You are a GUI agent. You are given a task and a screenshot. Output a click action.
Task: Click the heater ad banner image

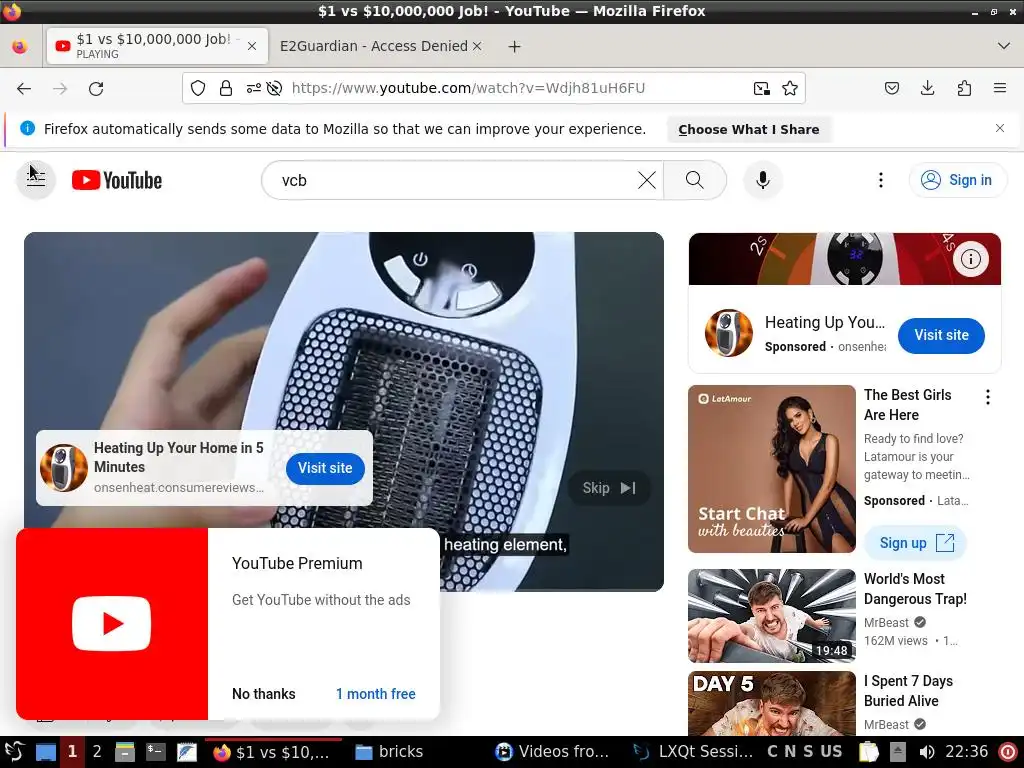click(x=844, y=259)
